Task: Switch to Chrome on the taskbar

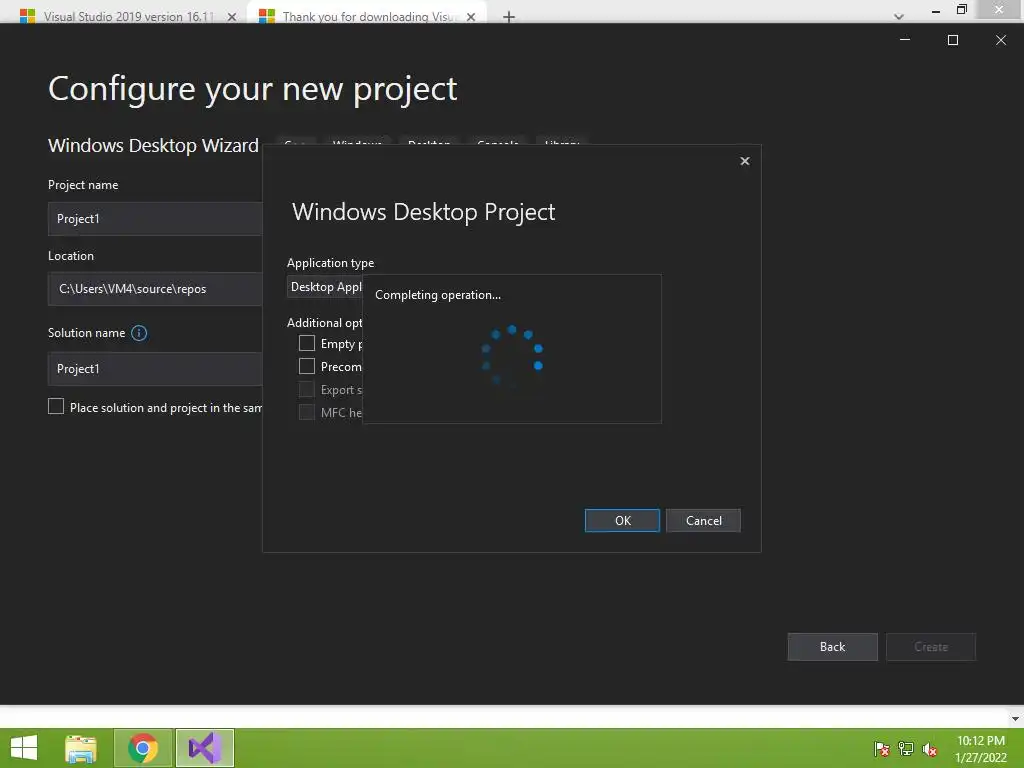Action: (143, 748)
